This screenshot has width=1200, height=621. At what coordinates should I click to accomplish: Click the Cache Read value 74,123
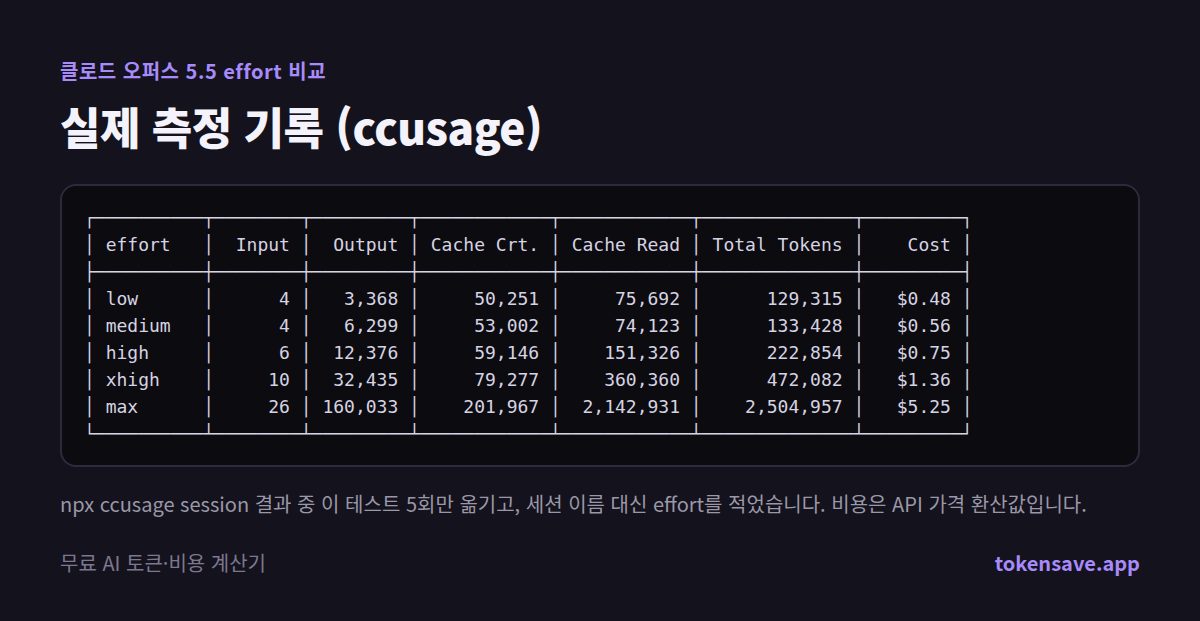pyautogui.click(x=647, y=325)
